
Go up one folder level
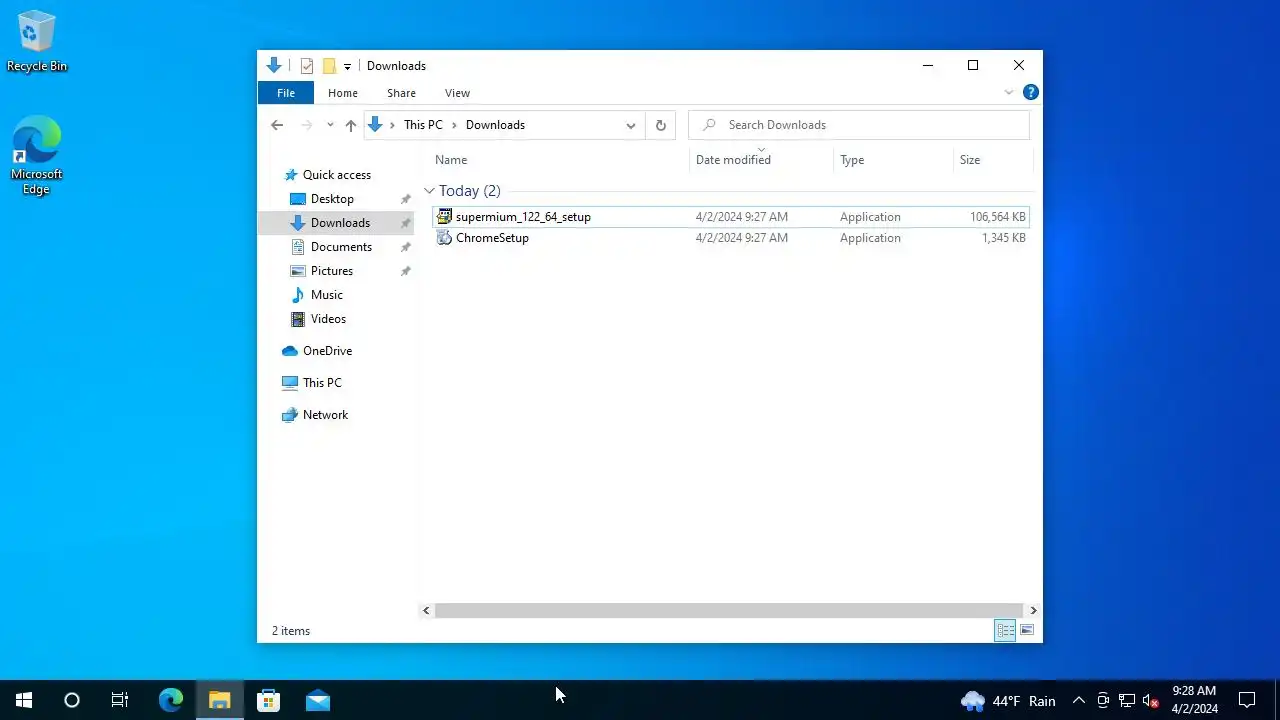click(x=350, y=125)
